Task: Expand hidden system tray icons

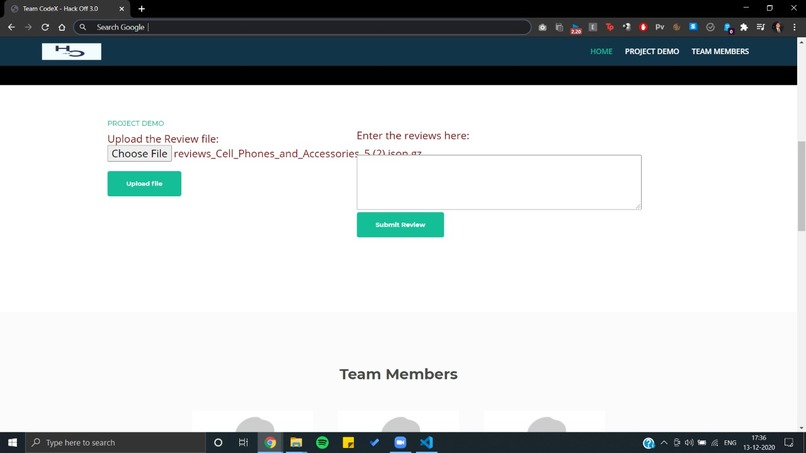Action: pos(664,443)
